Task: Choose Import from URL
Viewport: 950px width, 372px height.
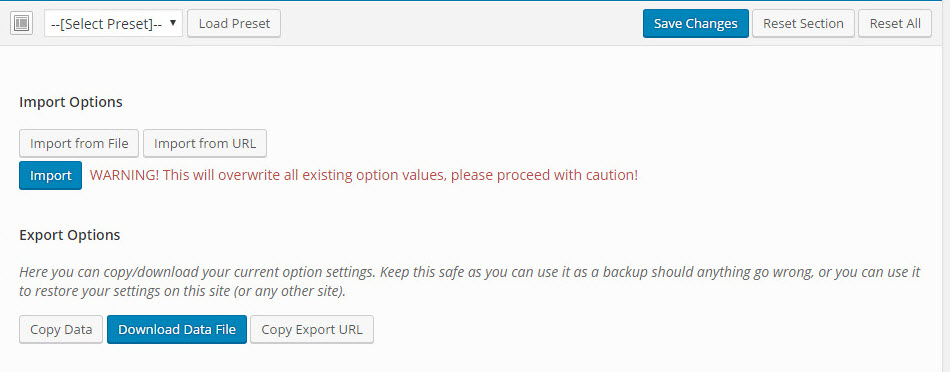Action: pyautogui.click(x=205, y=144)
